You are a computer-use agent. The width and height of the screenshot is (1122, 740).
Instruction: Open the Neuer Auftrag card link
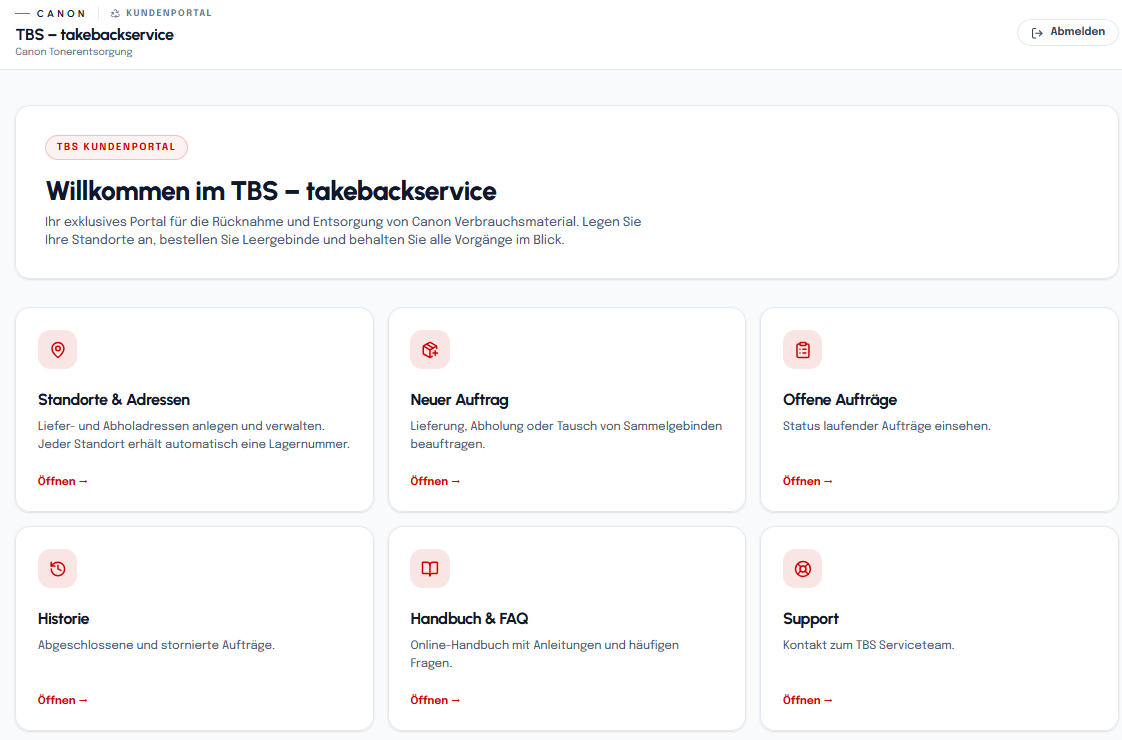click(x=435, y=481)
